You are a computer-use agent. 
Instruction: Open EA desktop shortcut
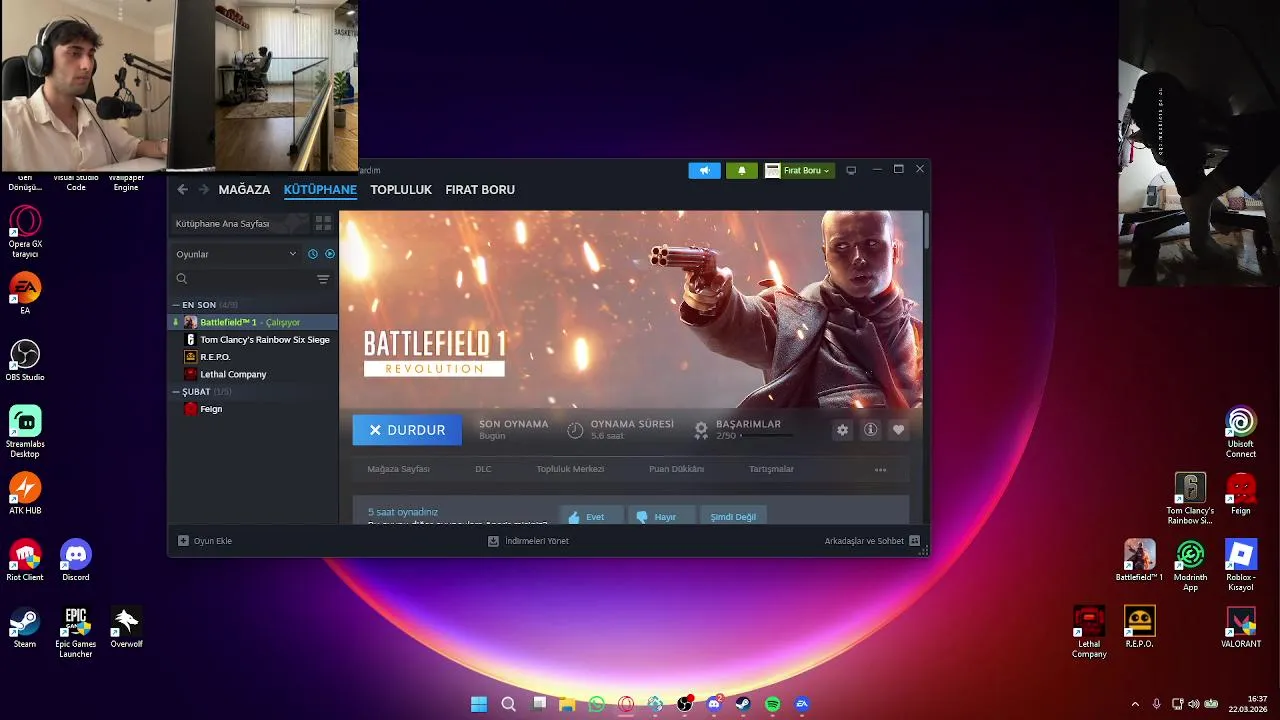(x=25, y=294)
